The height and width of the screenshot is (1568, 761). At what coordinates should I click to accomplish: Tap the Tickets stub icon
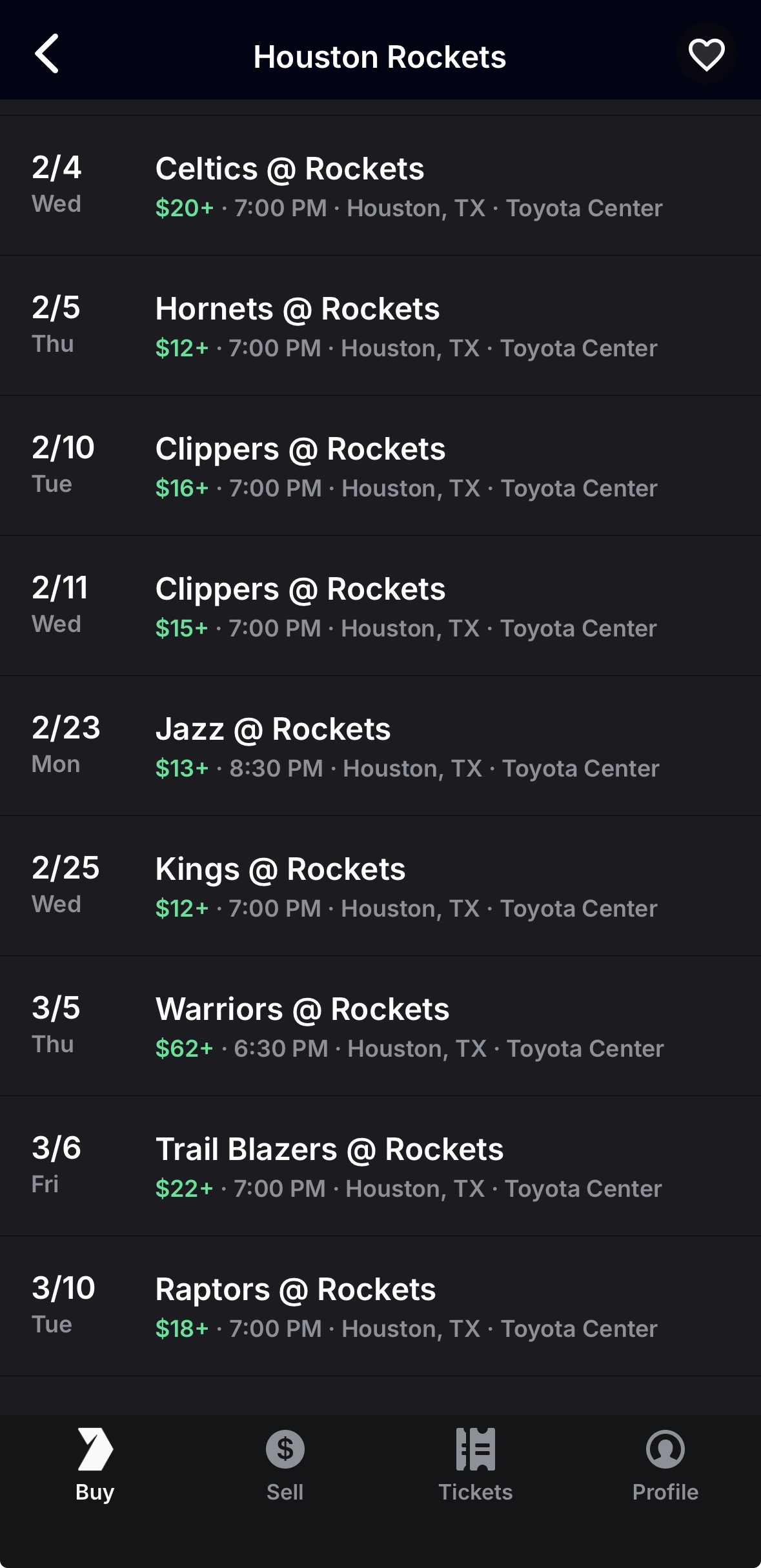pyautogui.click(x=475, y=1449)
